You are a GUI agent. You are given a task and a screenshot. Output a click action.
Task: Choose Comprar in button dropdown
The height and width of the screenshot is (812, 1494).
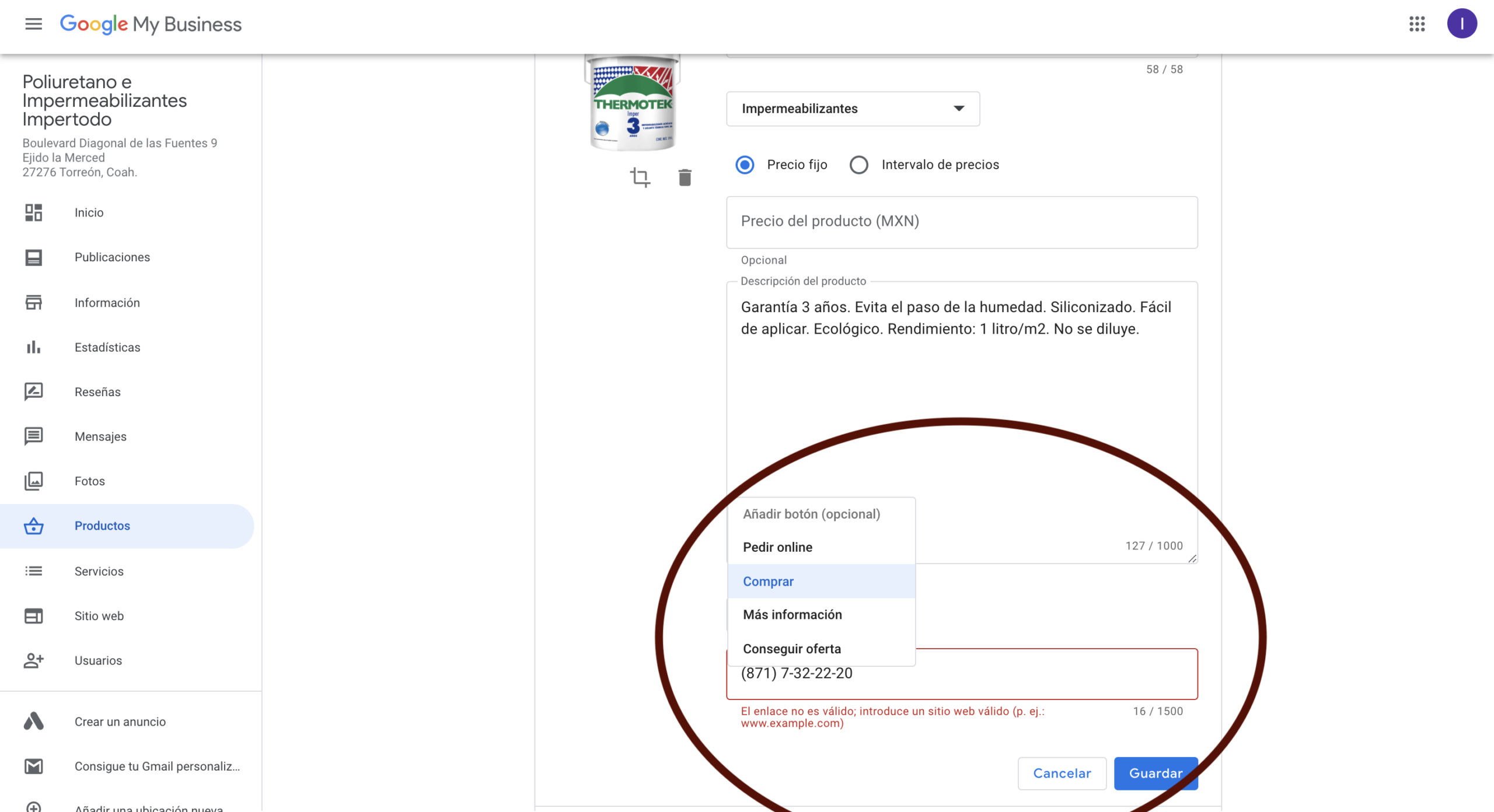pyautogui.click(x=768, y=582)
